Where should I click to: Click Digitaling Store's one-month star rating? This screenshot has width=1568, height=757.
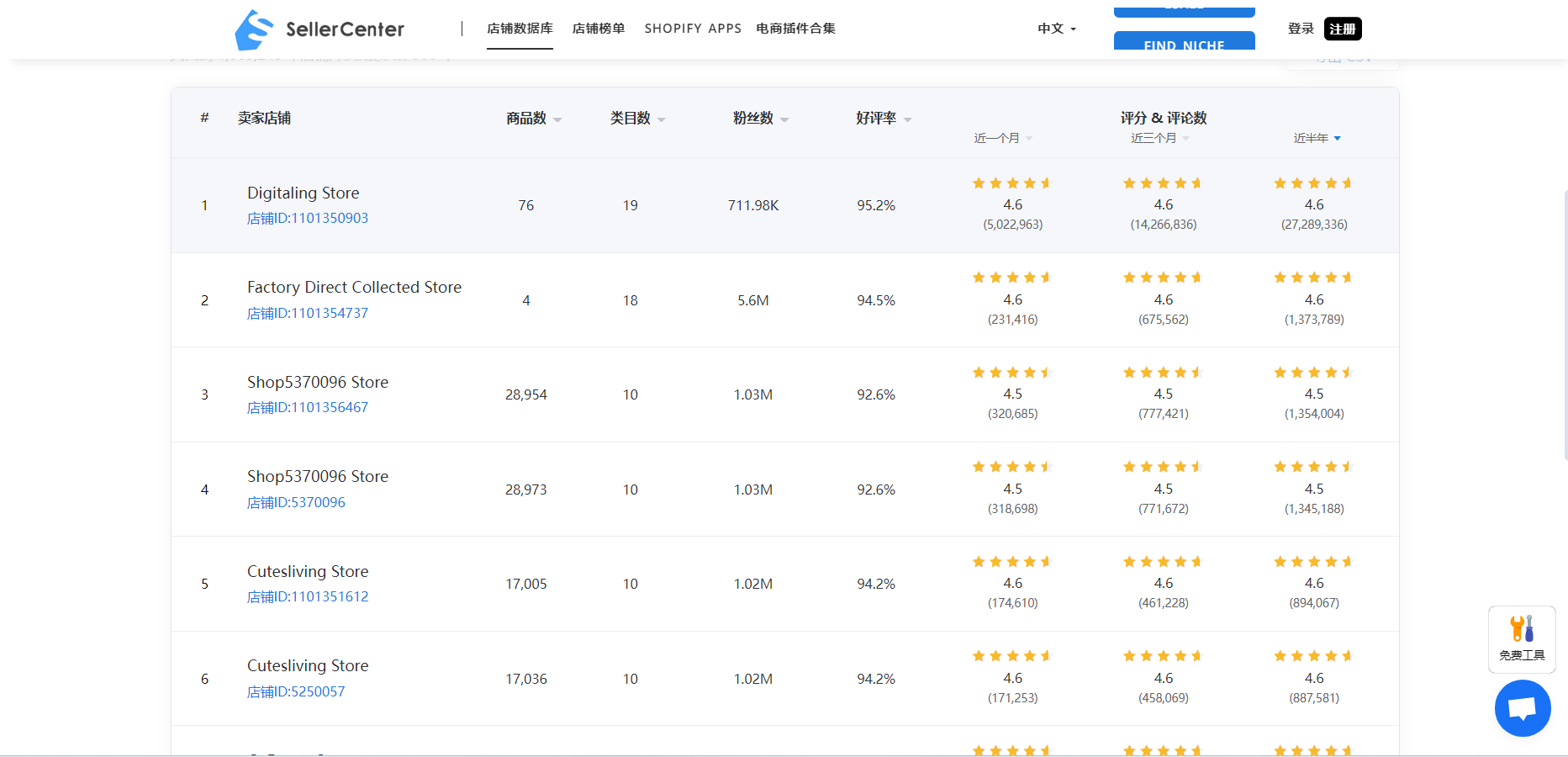1012,183
